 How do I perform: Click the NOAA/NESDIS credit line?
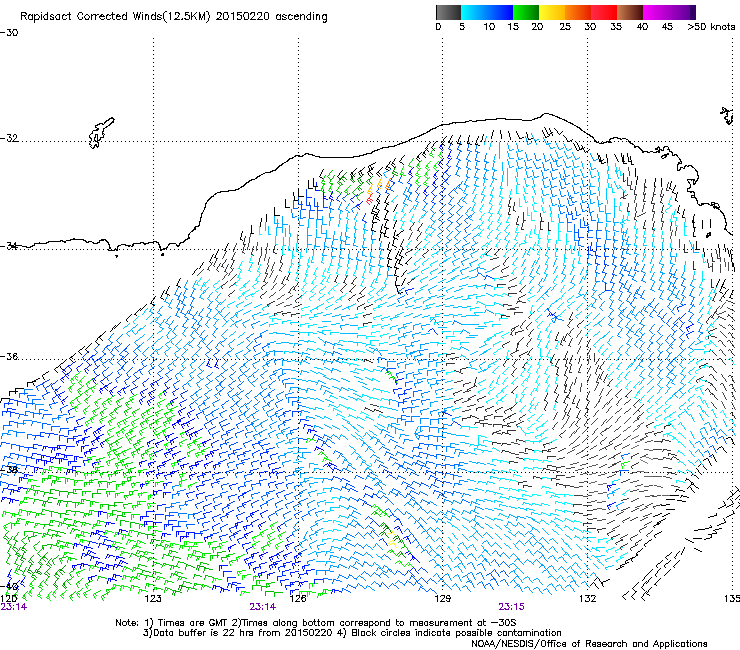[589, 644]
